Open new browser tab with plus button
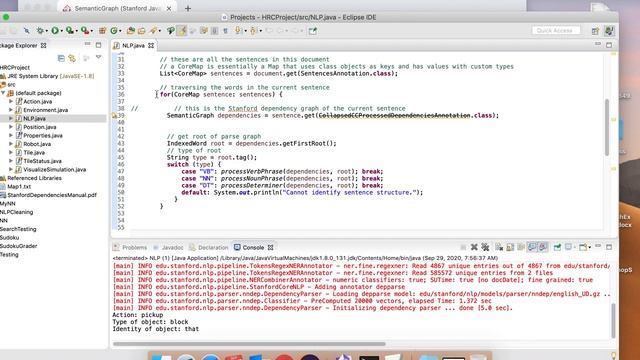 [x=188, y=8]
